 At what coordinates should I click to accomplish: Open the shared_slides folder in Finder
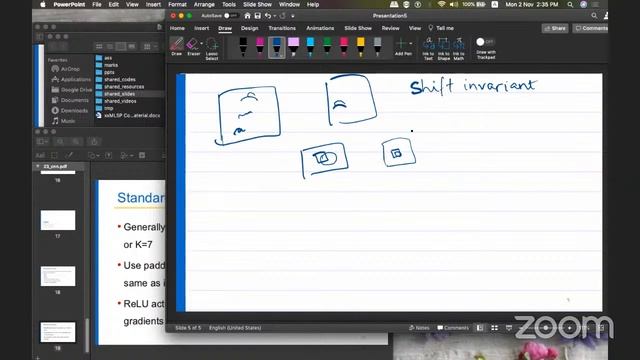pos(120,94)
